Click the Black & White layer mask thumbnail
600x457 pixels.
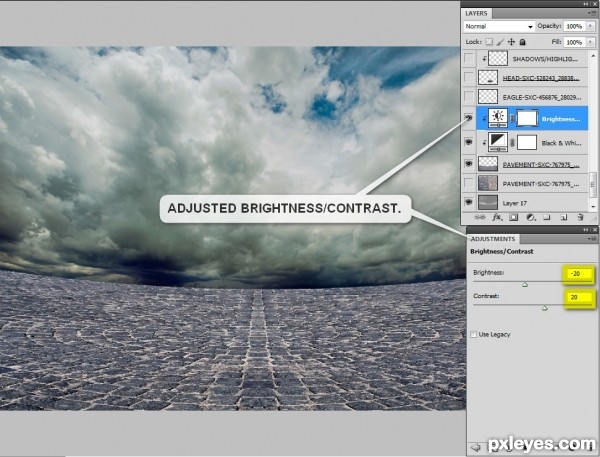click(x=527, y=142)
